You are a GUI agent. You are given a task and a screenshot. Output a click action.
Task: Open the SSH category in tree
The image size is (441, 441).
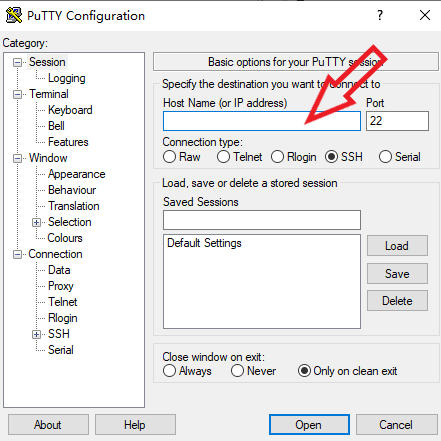click(59, 334)
